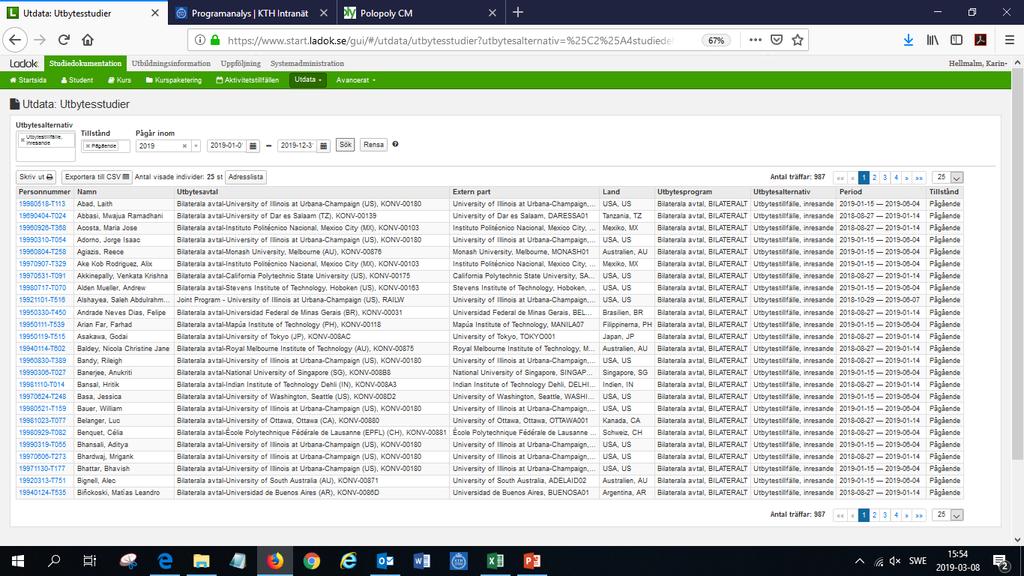Open the Firefox downloads arrow
The width and height of the screenshot is (1024, 576).
[x=908, y=40]
